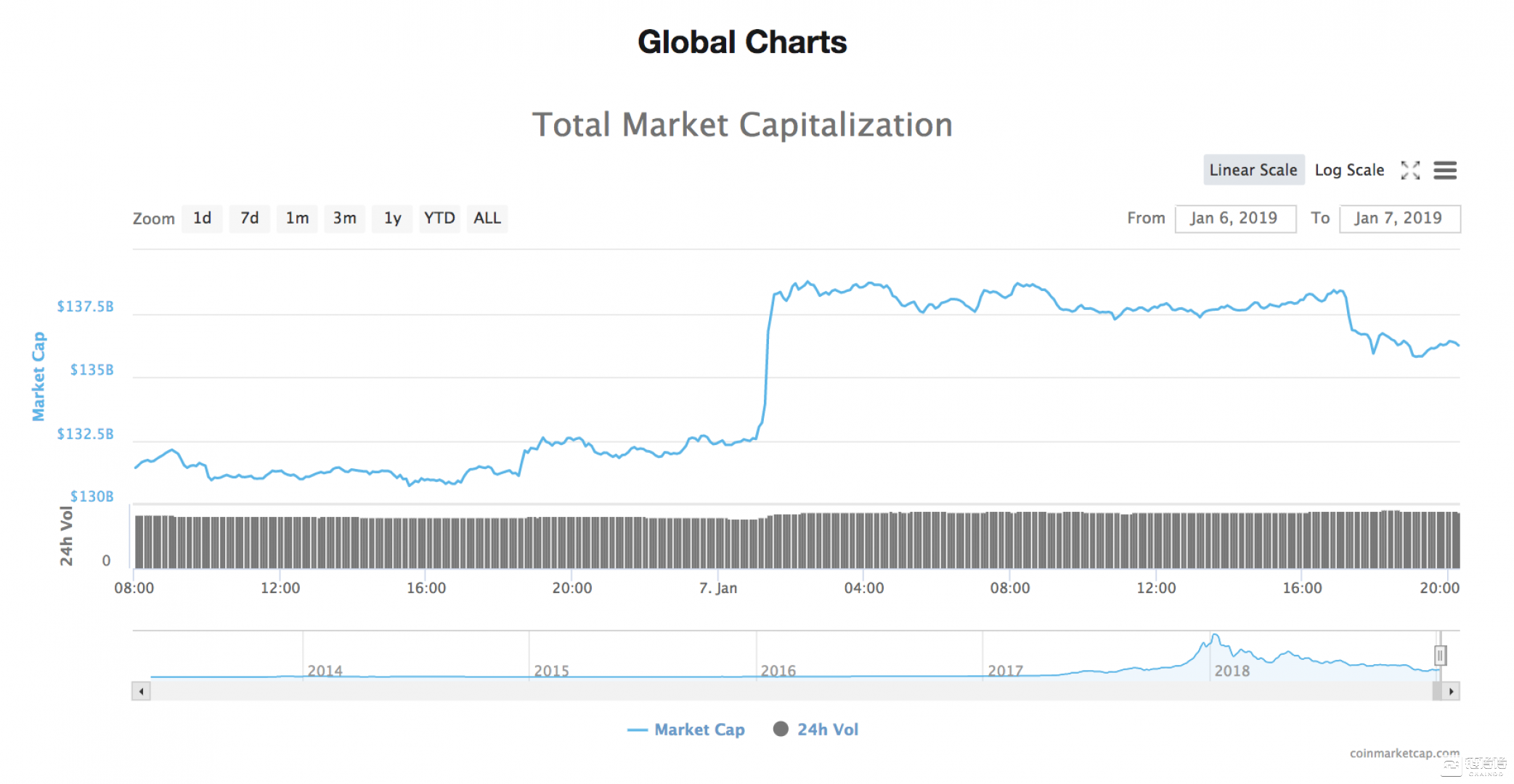
Task: Show ALL historical data
Action: pos(487,219)
